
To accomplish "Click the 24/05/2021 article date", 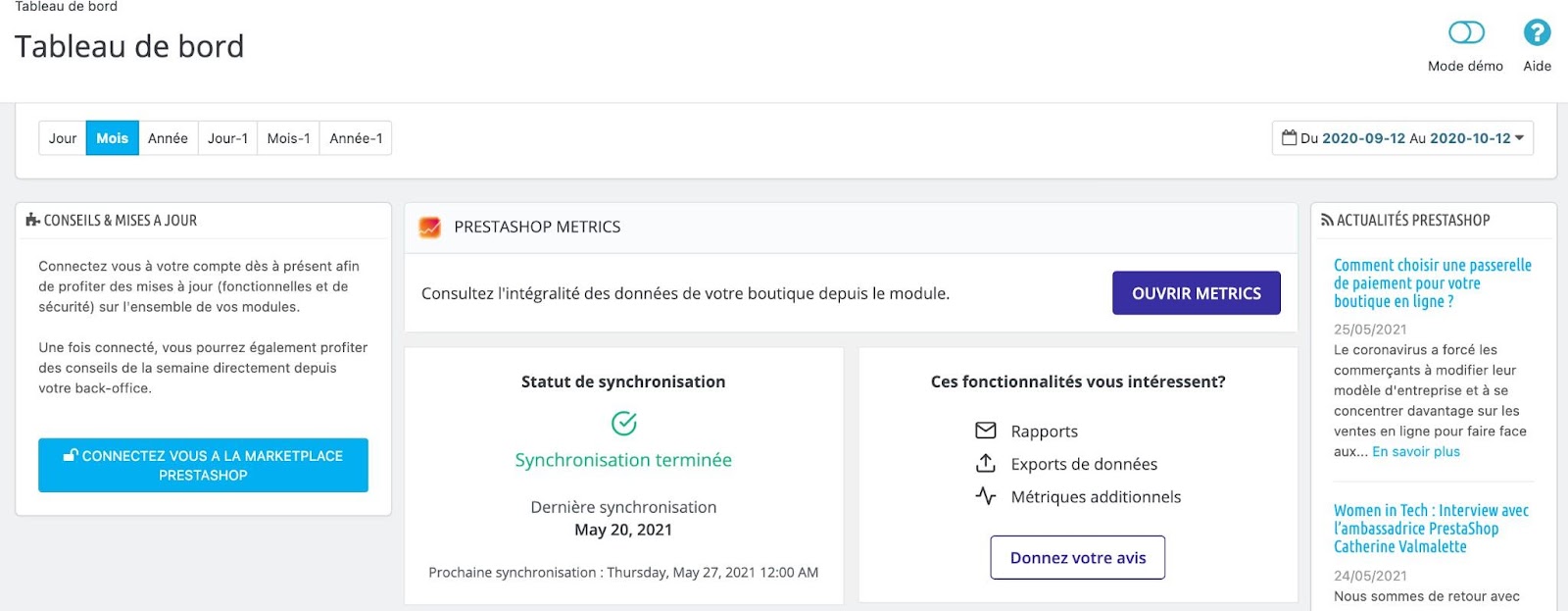I will click(1370, 576).
